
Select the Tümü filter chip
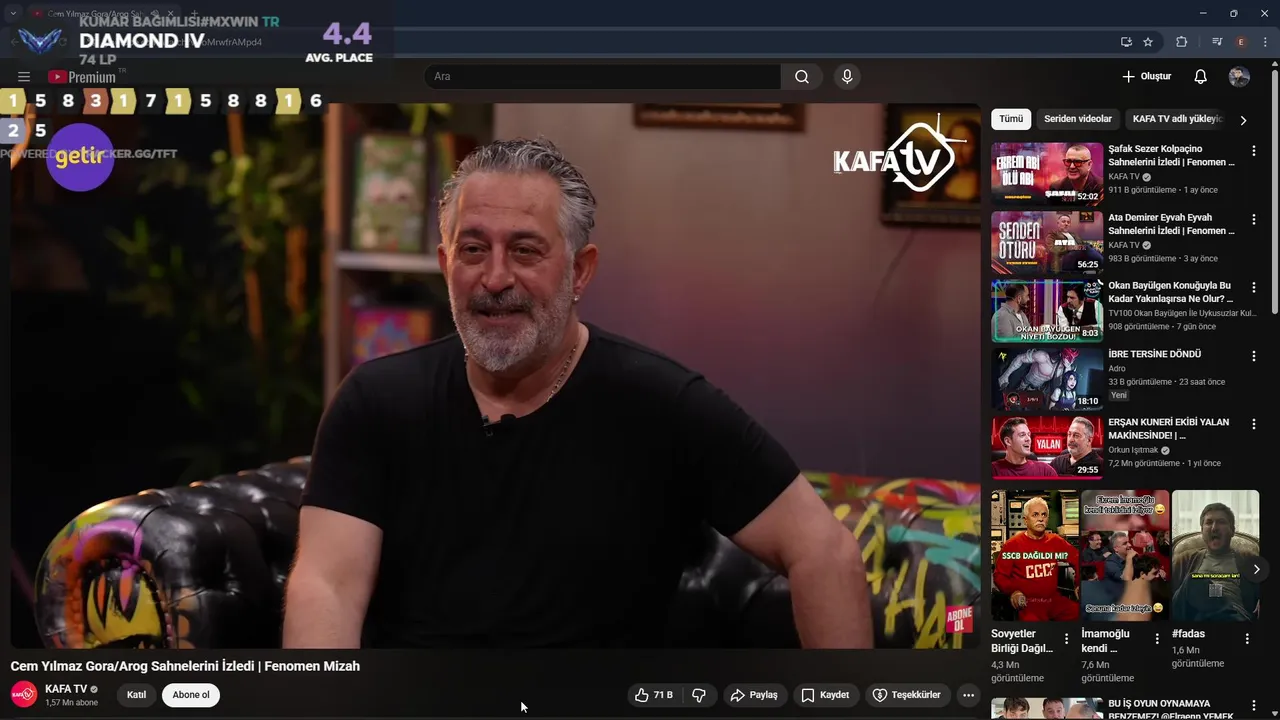coord(1011,119)
